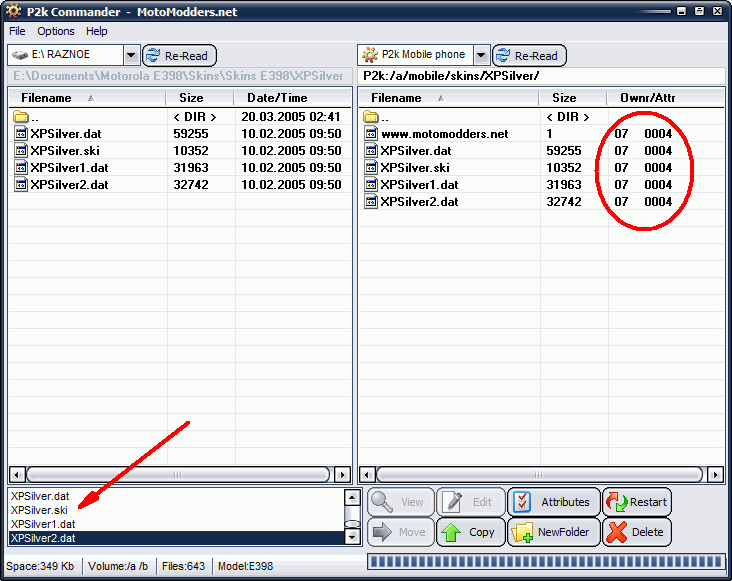Sort phone panel by Filename column
The height and width of the screenshot is (581, 732).
[449, 98]
